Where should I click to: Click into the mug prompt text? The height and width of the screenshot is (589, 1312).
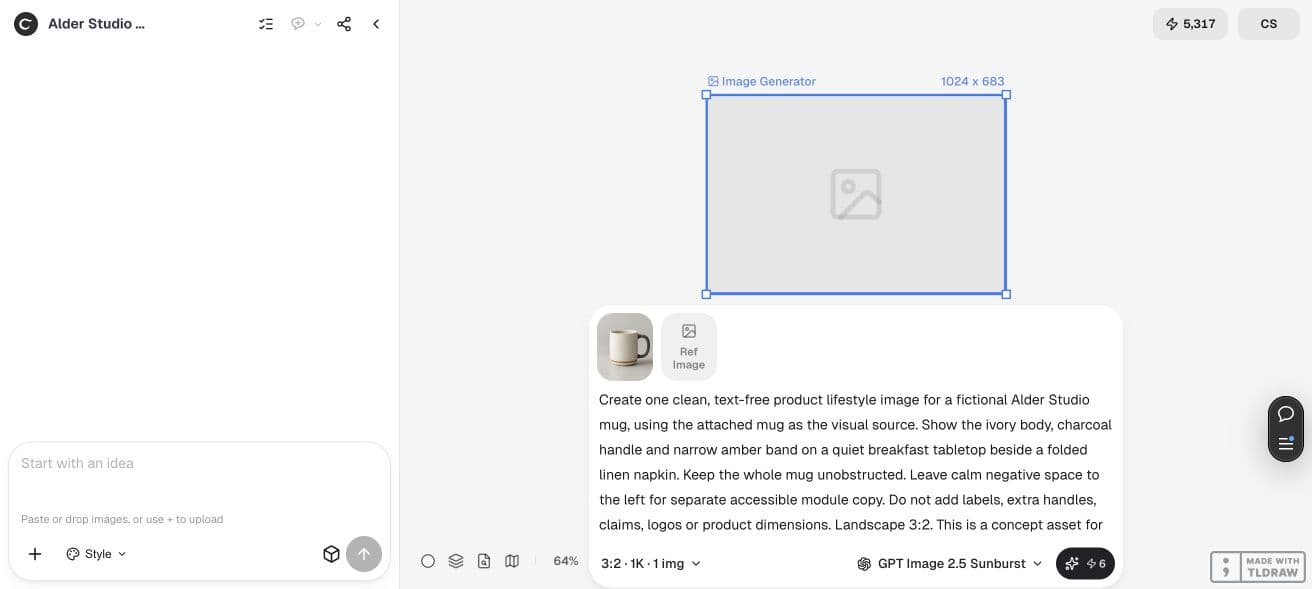(855, 462)
